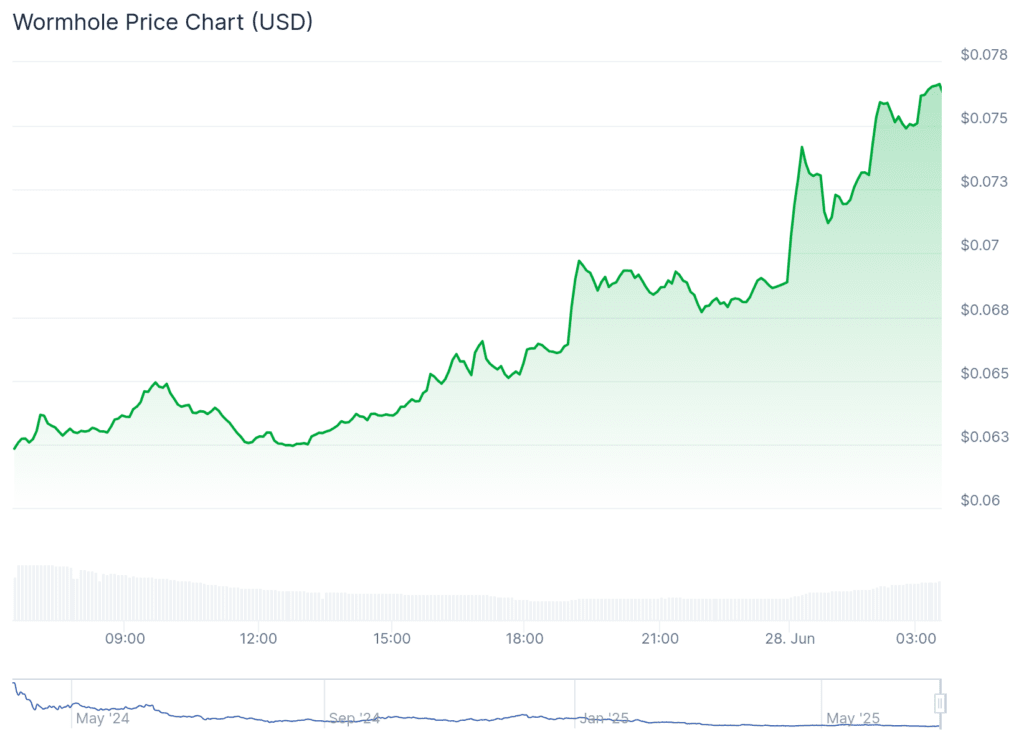Click the 28. Jun date axis label

click(x=789, y=637)
